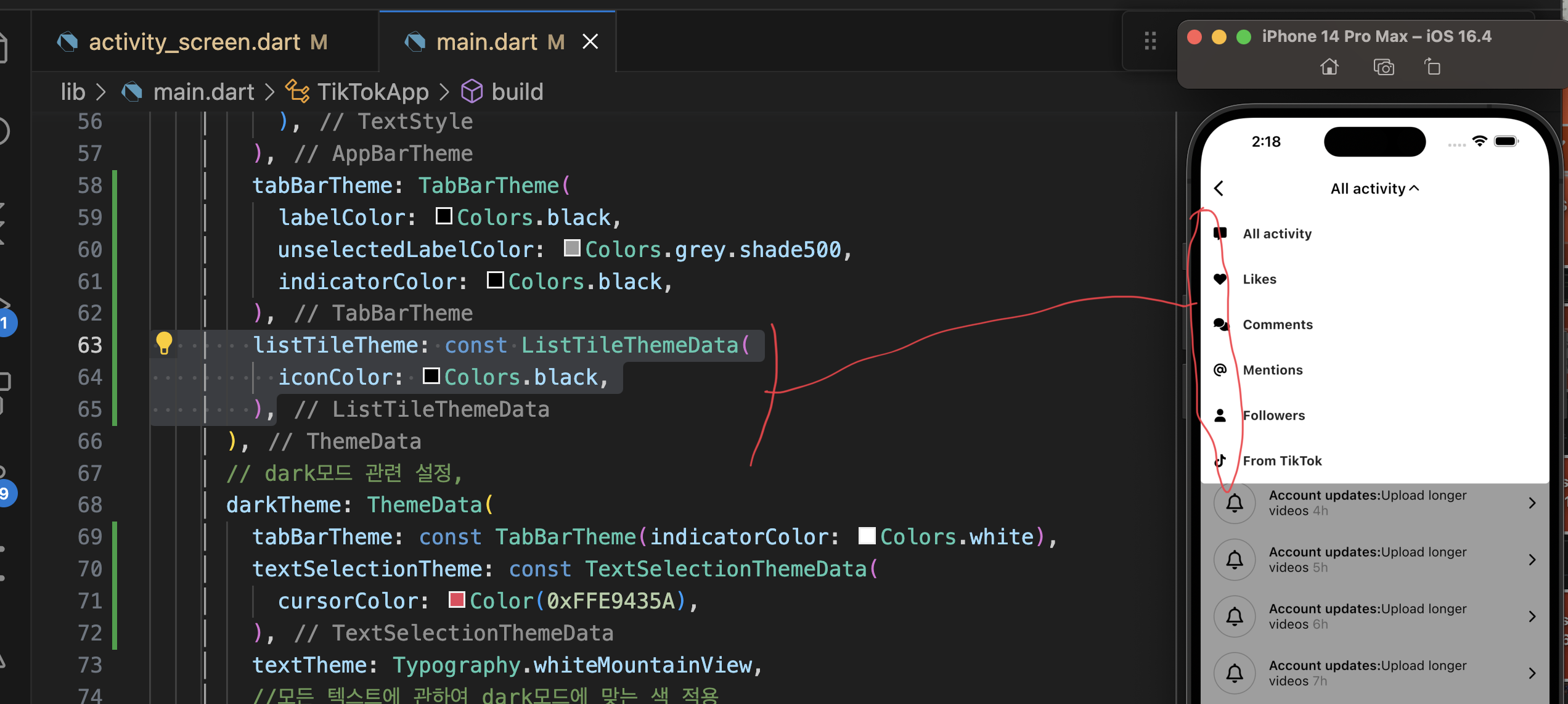
Task: Select Followers in the activity menu
Action: pyautogui.click(x=1273, y=415)
